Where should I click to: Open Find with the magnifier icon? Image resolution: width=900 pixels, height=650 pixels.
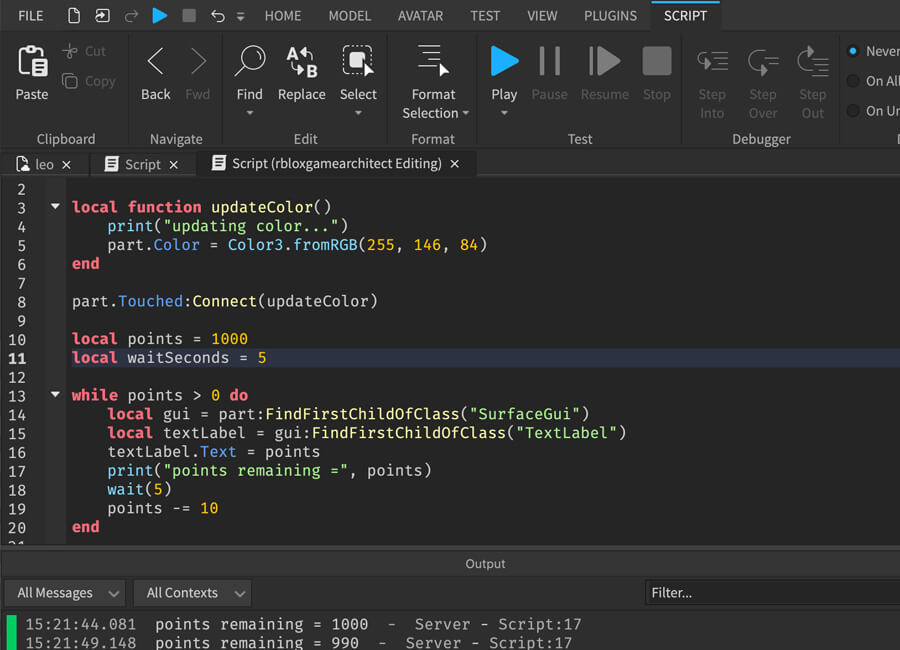pyautogui.click(x=250, y=61)
